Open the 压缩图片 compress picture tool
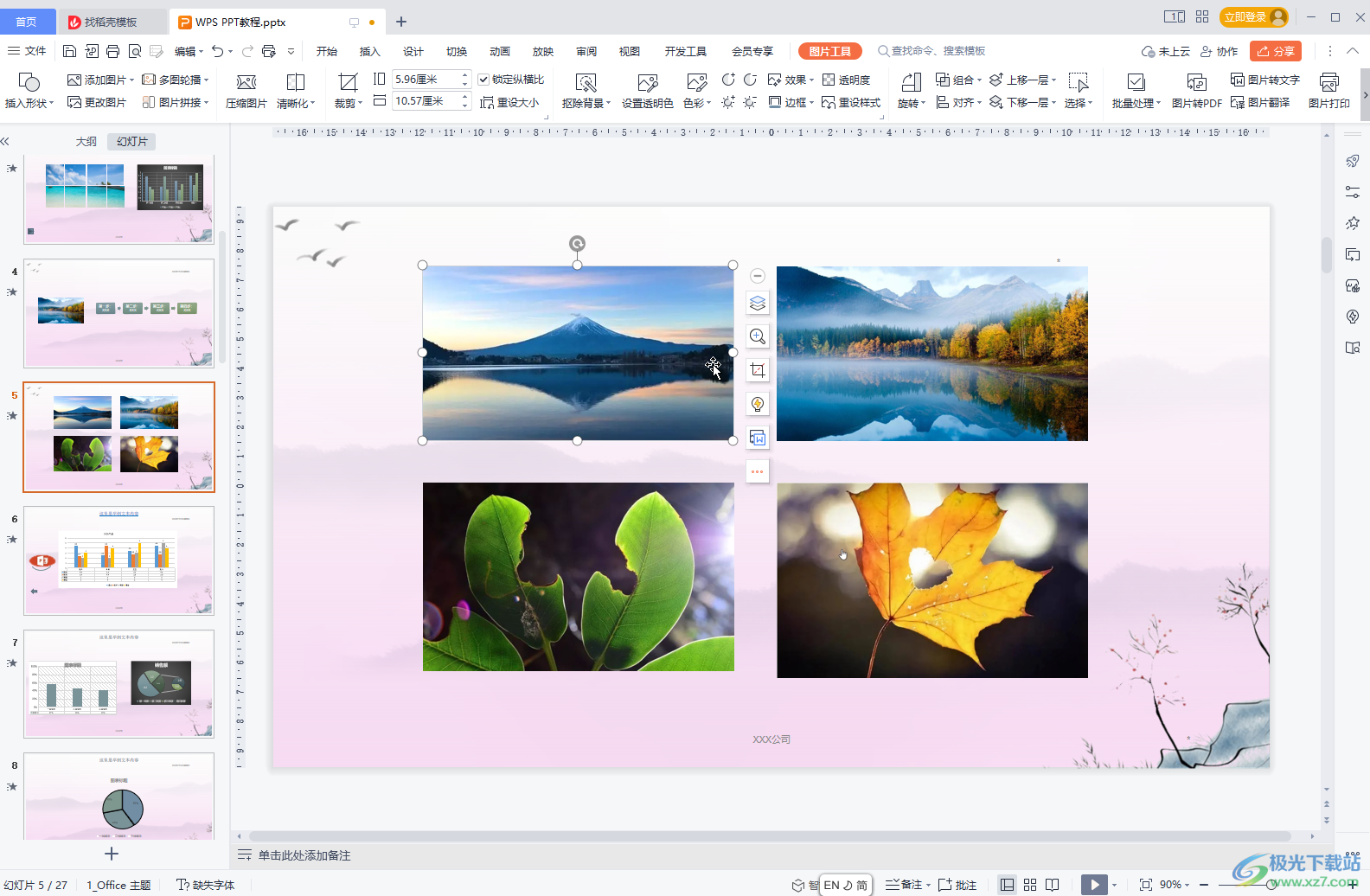Image resolution: width=1370 pixels, height=896 pixels. pyautogui.click(x=246, y=91)
